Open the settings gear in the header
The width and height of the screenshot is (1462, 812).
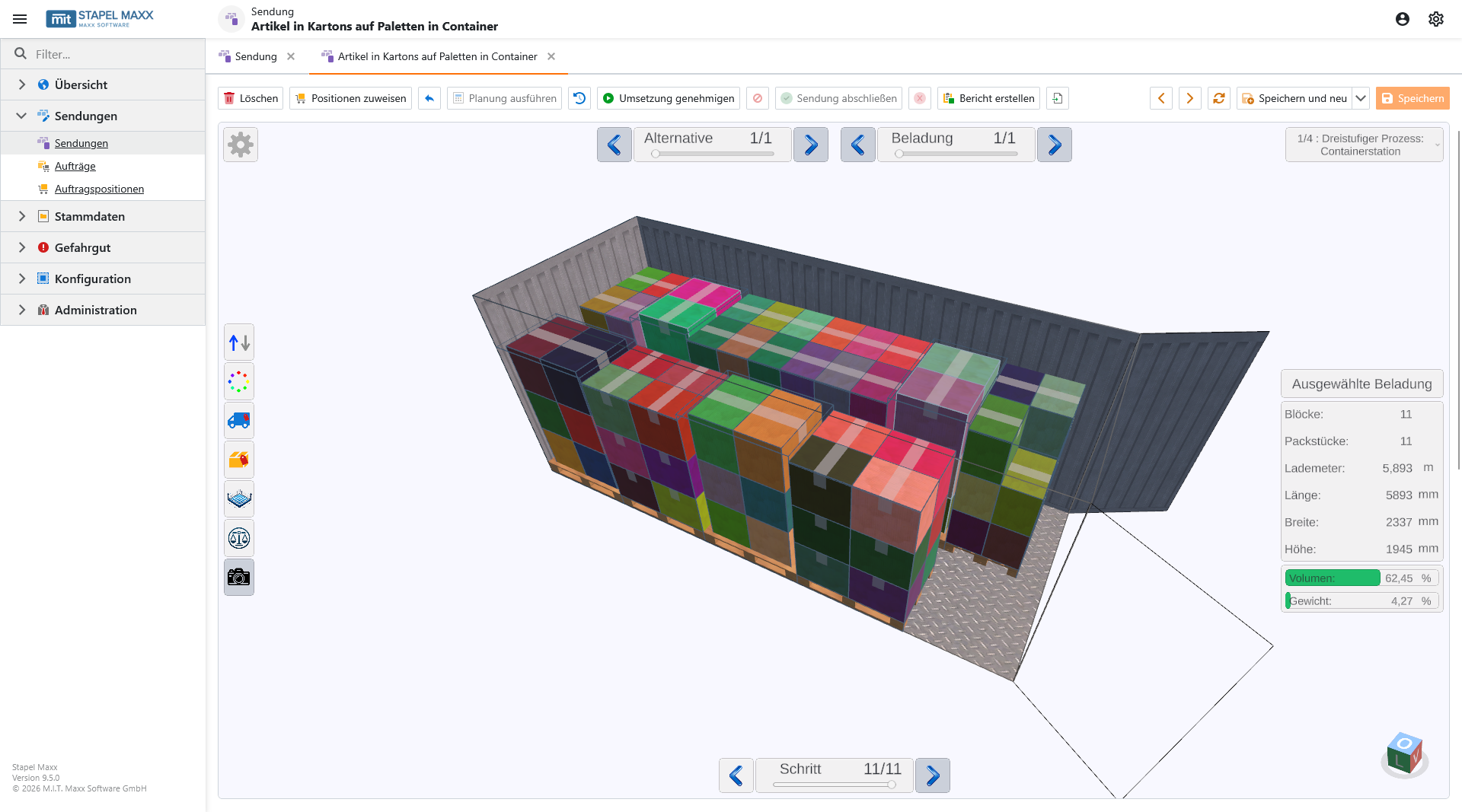click(1436, 19)
